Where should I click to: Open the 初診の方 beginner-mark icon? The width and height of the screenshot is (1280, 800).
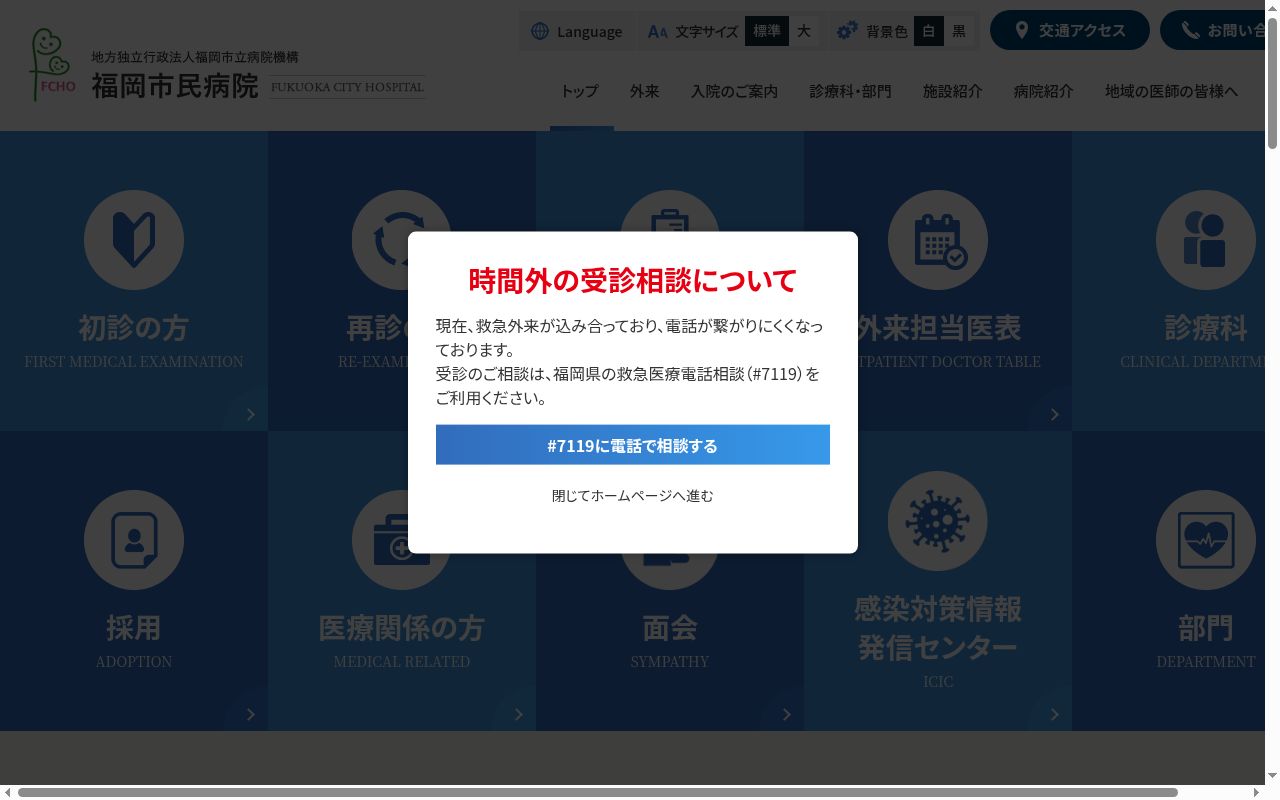[x=134, y=240]
